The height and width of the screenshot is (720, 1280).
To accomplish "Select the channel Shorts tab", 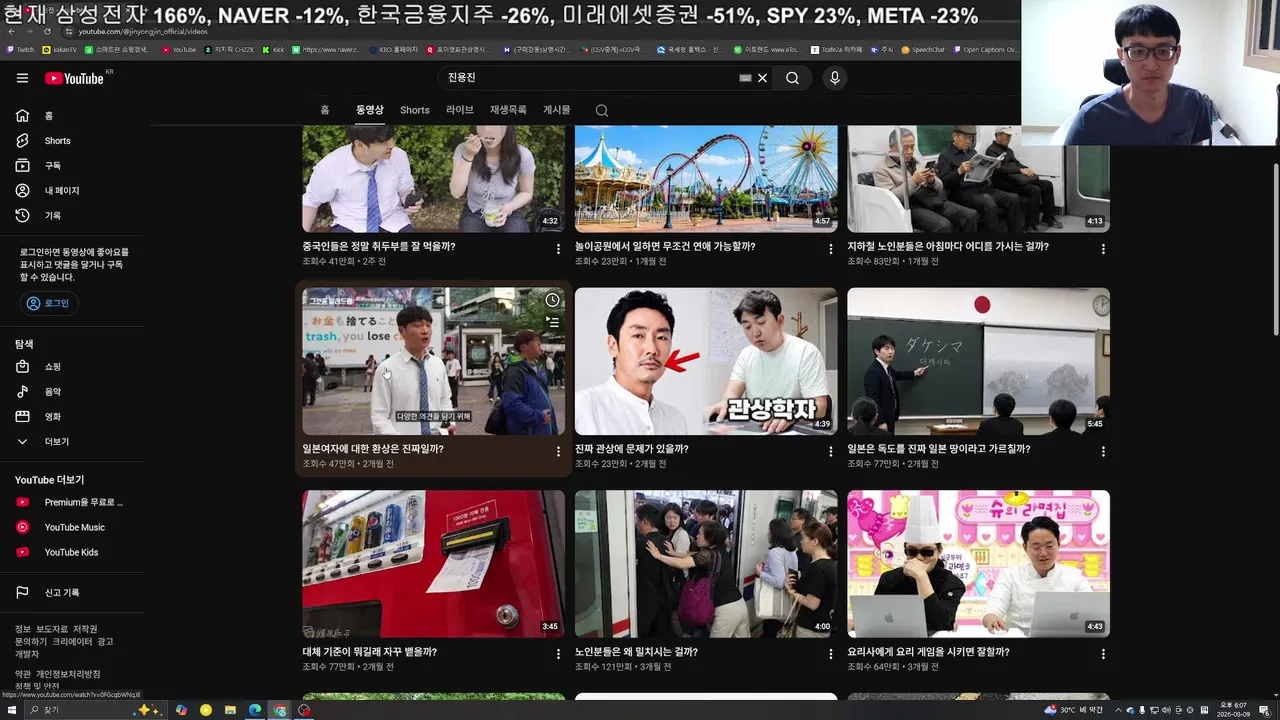I will tap(415, 110).
